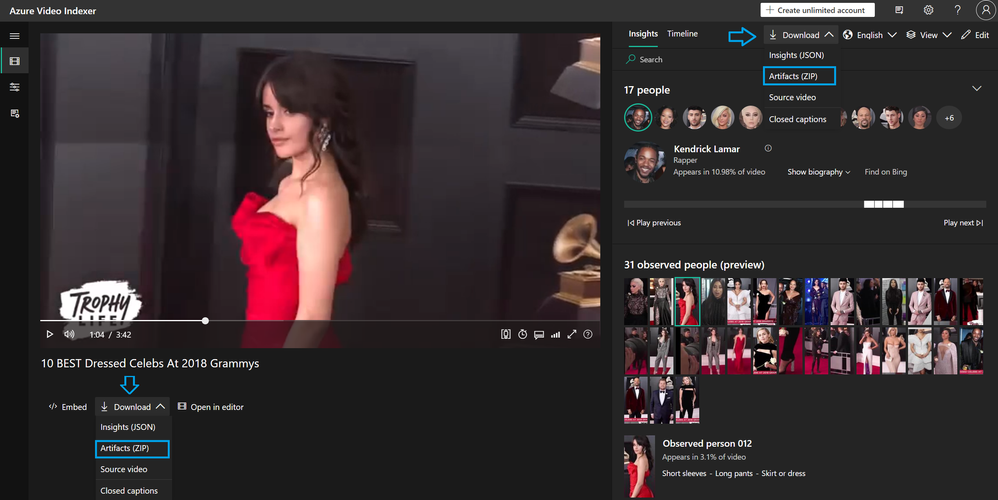Image resolution: width=998 pixels, height=500 pixels.
Task: Click Open in editor
Action: tap(211, 407)
